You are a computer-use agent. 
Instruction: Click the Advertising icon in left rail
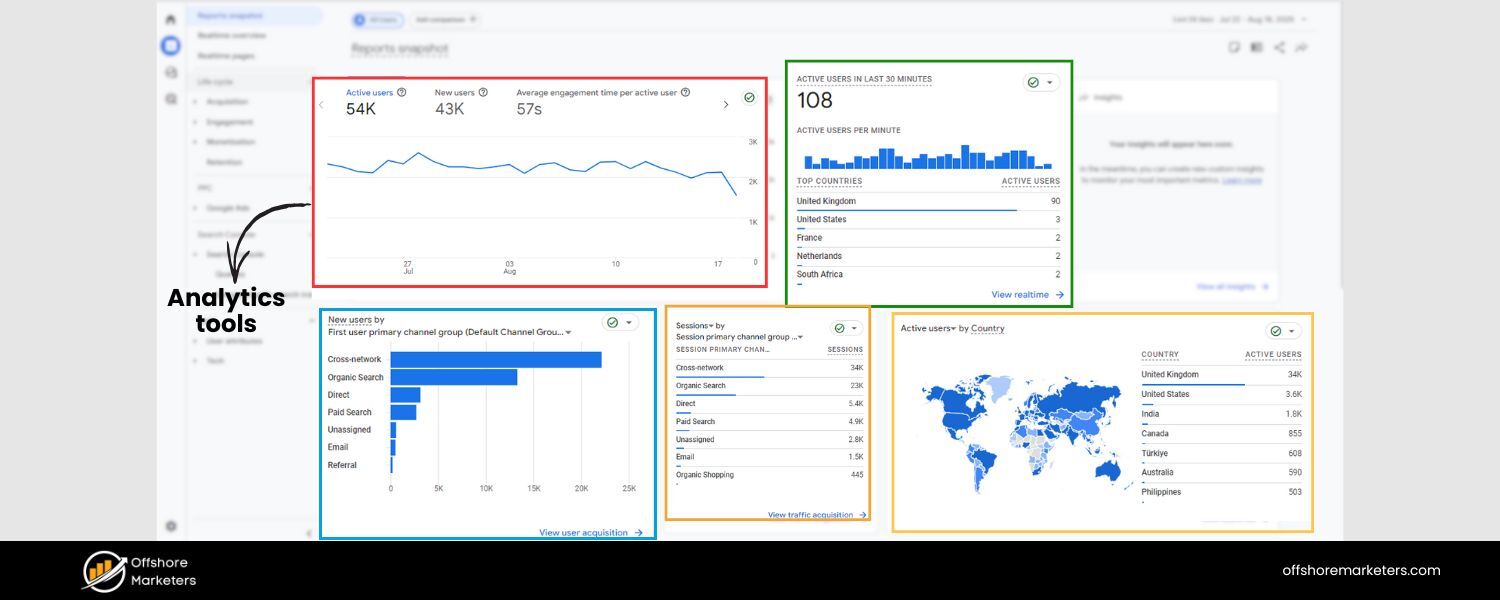pos(171,98)
